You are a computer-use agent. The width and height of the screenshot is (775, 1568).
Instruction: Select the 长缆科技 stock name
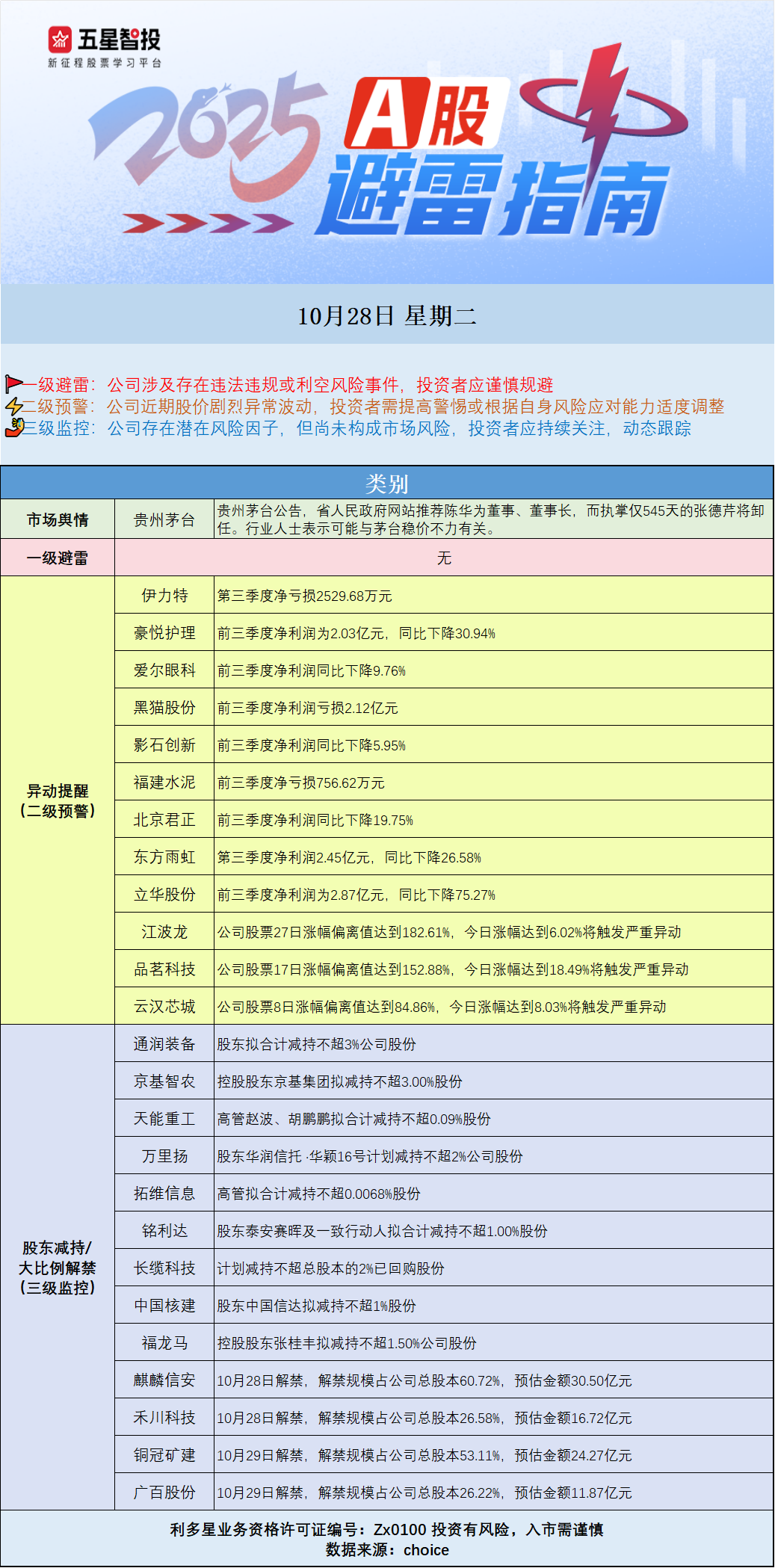coord(164,1268)
